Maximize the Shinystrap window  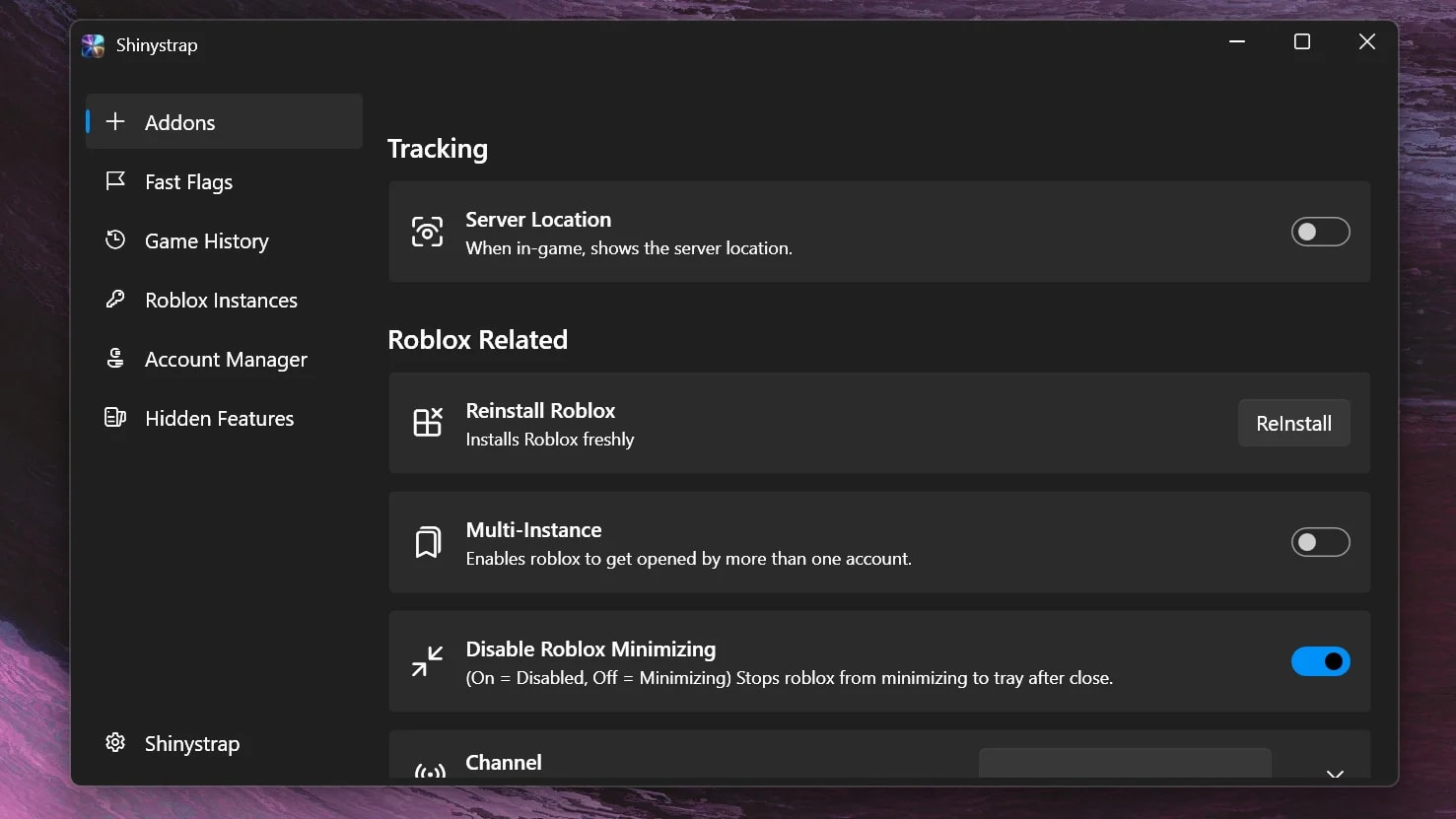(1302, 41)
